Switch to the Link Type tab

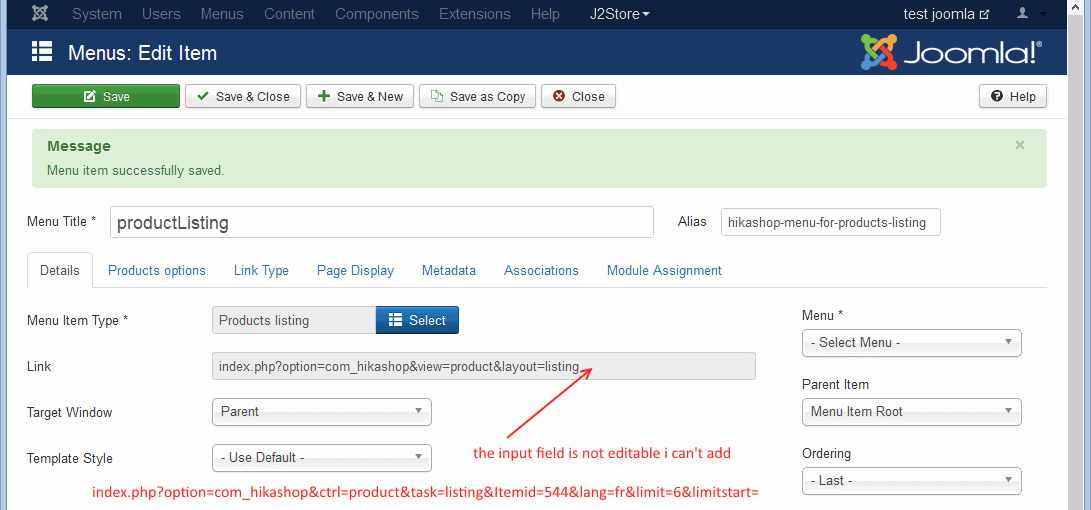(261, 271)
